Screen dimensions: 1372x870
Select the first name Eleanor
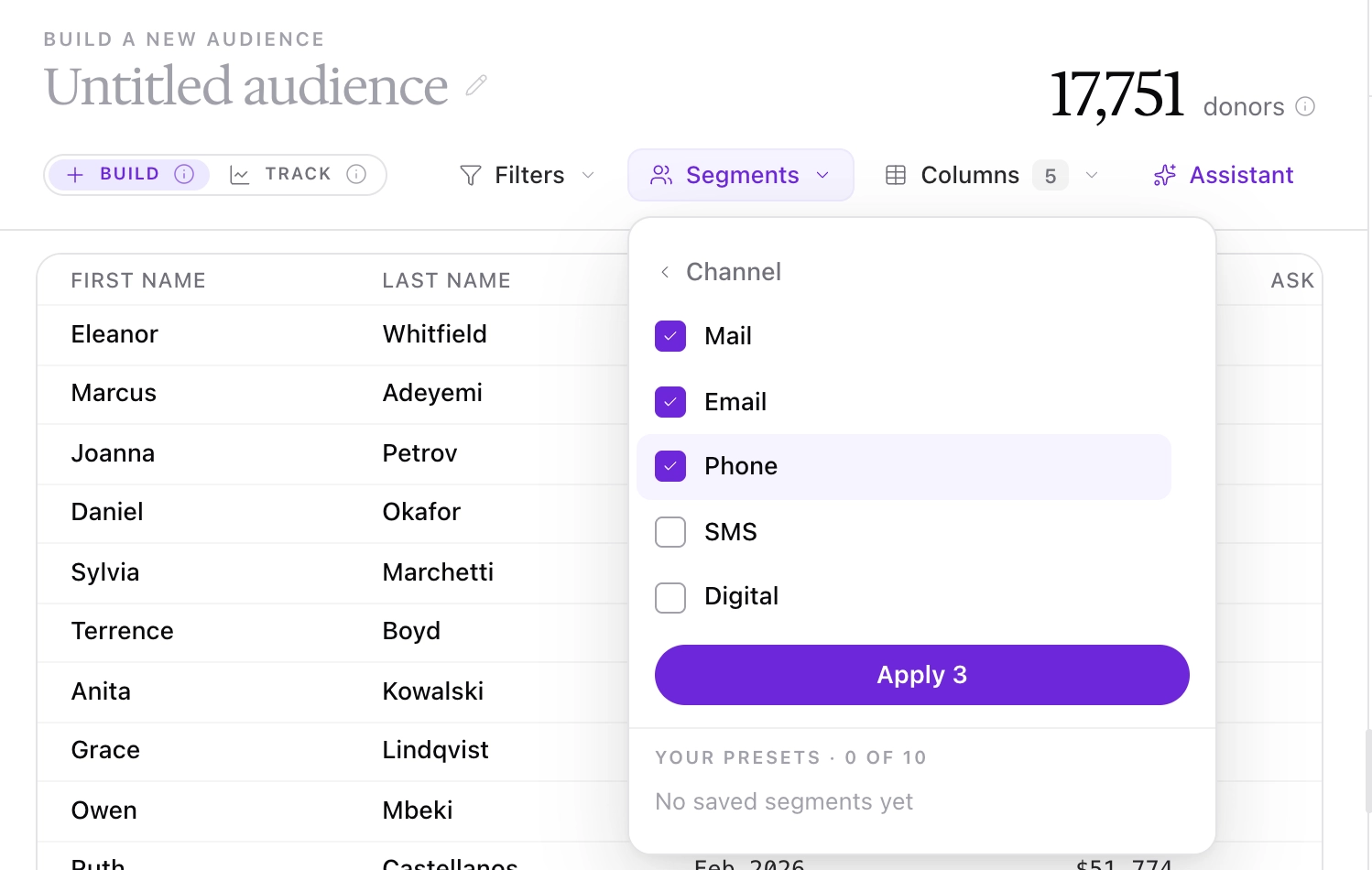(x=114, y=334)
